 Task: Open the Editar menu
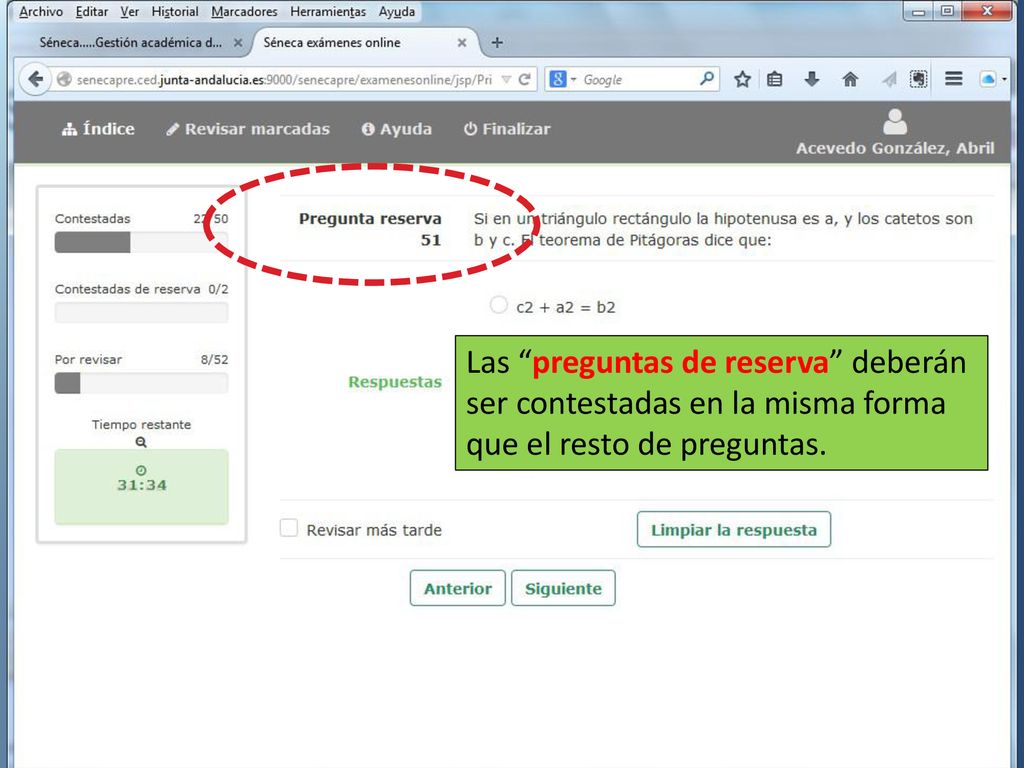coord(92,12)
